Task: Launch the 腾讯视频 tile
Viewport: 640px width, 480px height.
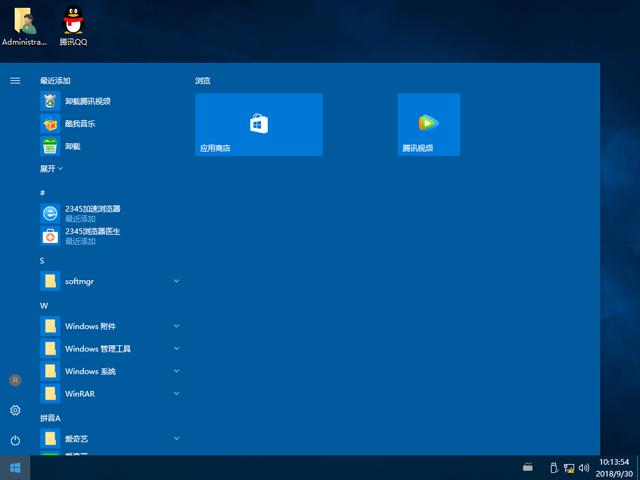Action: coord(428,124)
